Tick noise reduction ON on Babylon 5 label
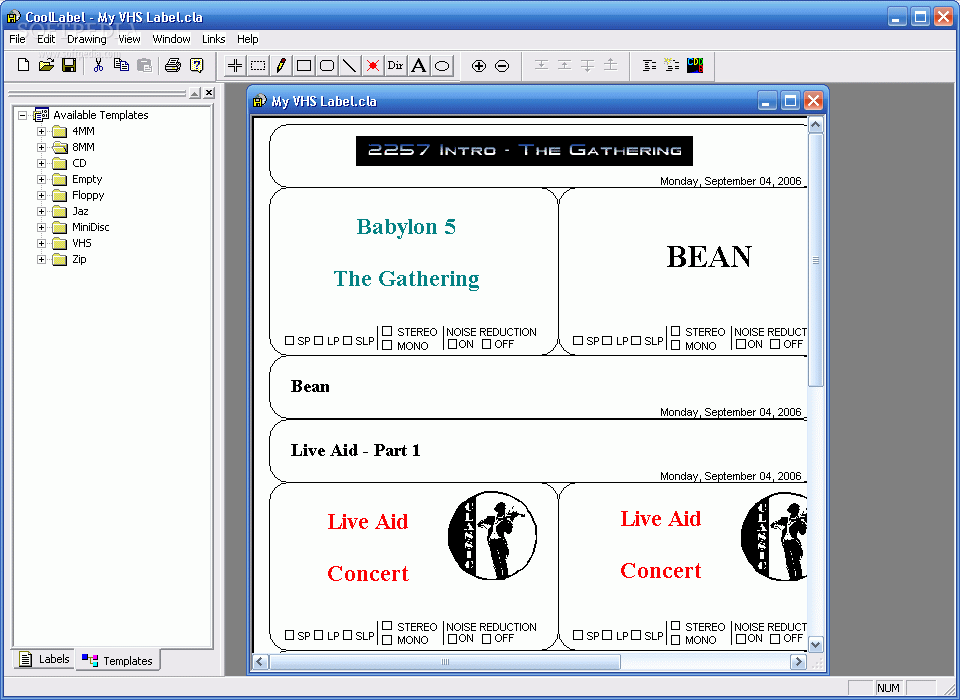This screenshot has height=700, width=960. click(452, 344)
